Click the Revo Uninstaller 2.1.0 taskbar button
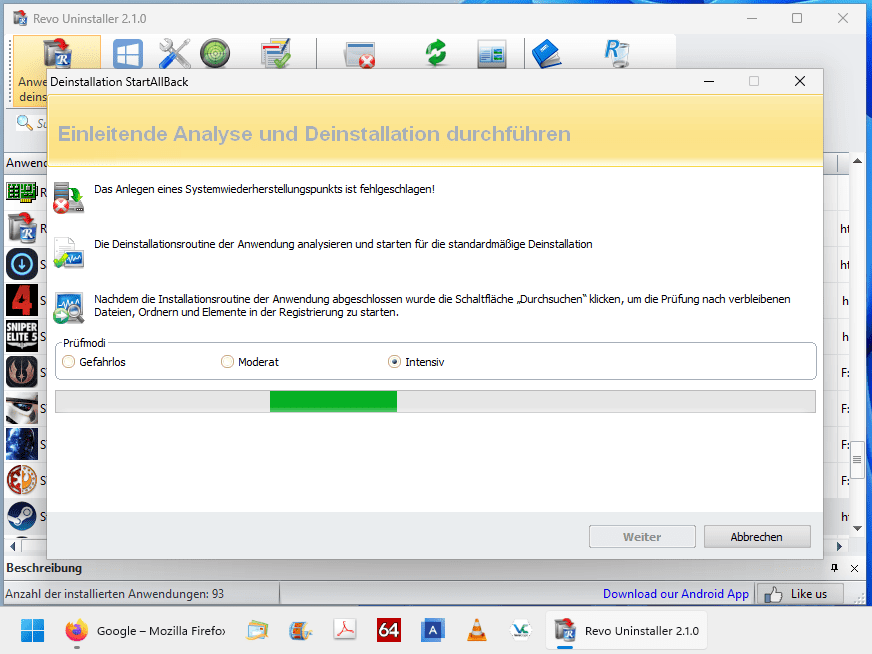 (x=626, y=631)
